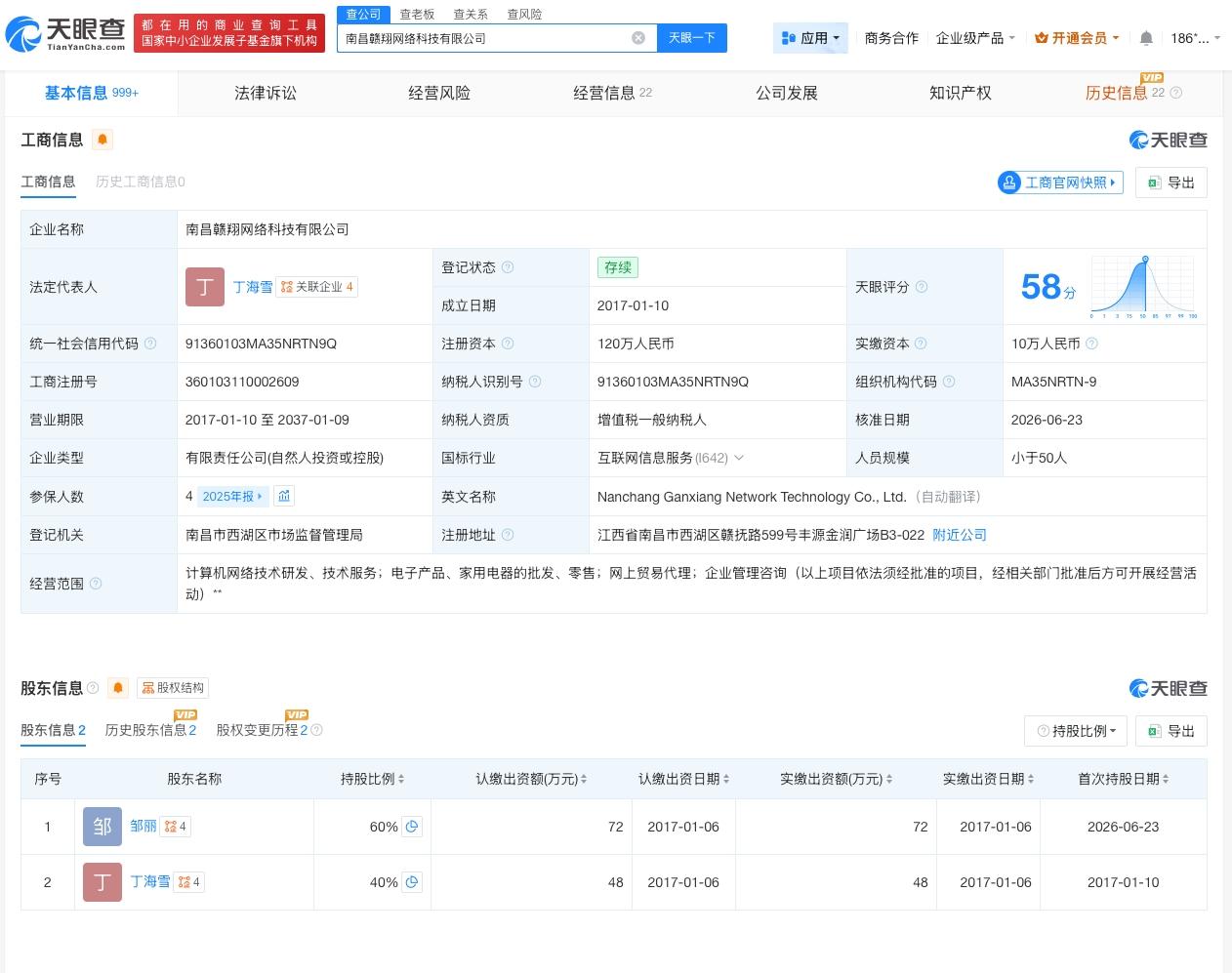Open the 股权结构 button
1232x973 pixels.
coord(173,688)
